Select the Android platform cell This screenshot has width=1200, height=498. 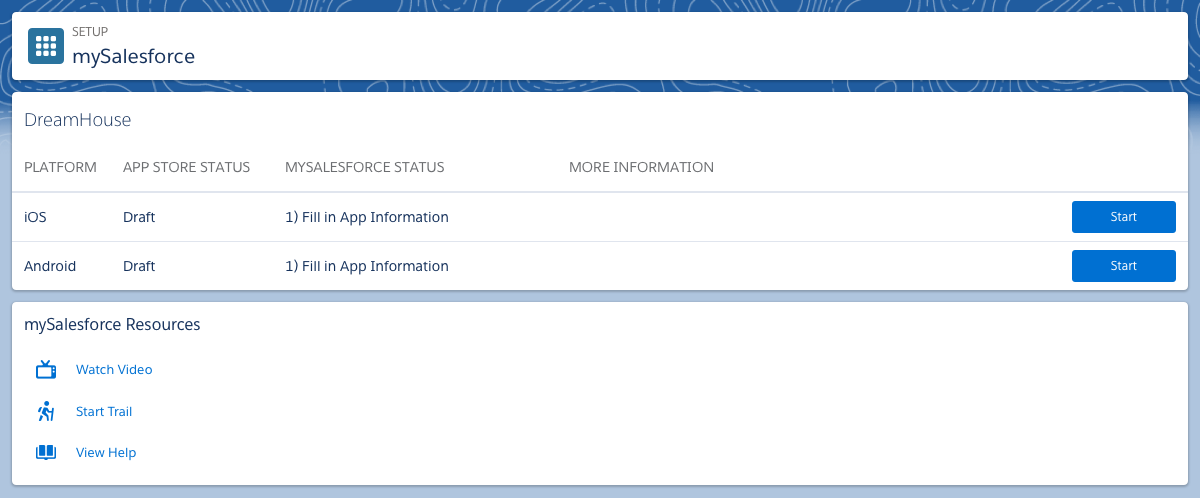click(x=50, y=266)
